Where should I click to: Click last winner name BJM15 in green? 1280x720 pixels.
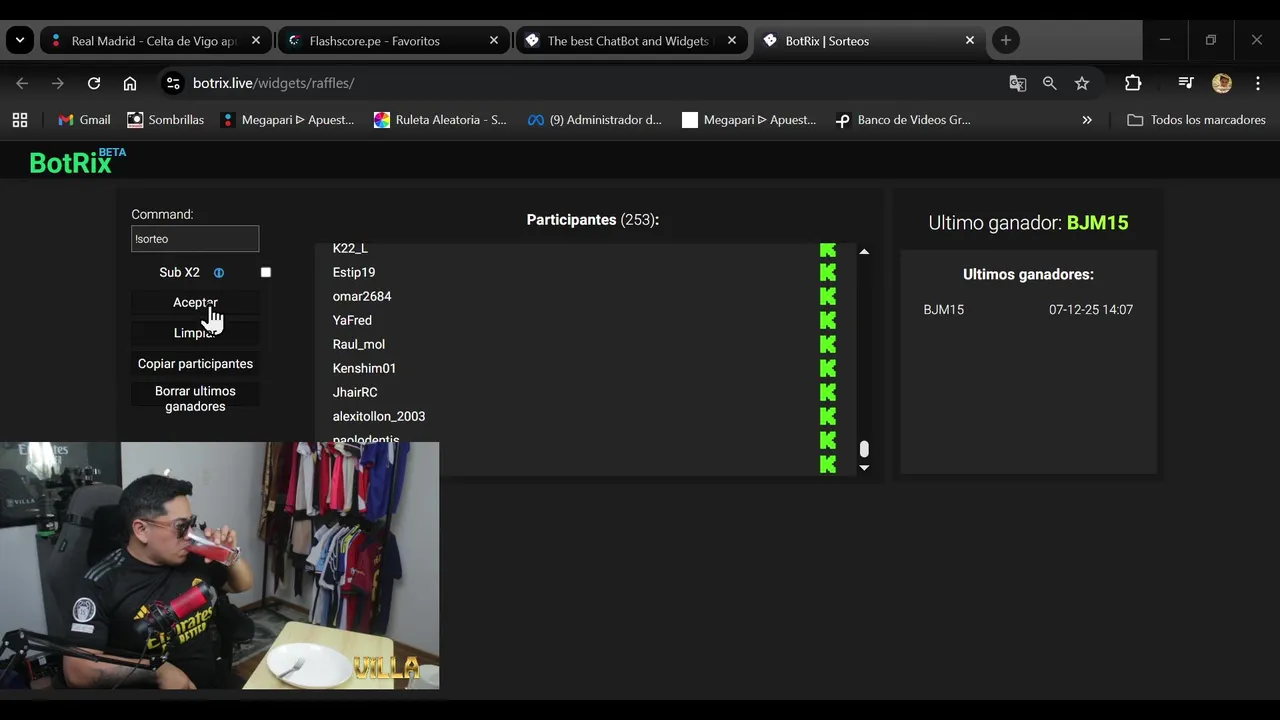coord(1097,223)
